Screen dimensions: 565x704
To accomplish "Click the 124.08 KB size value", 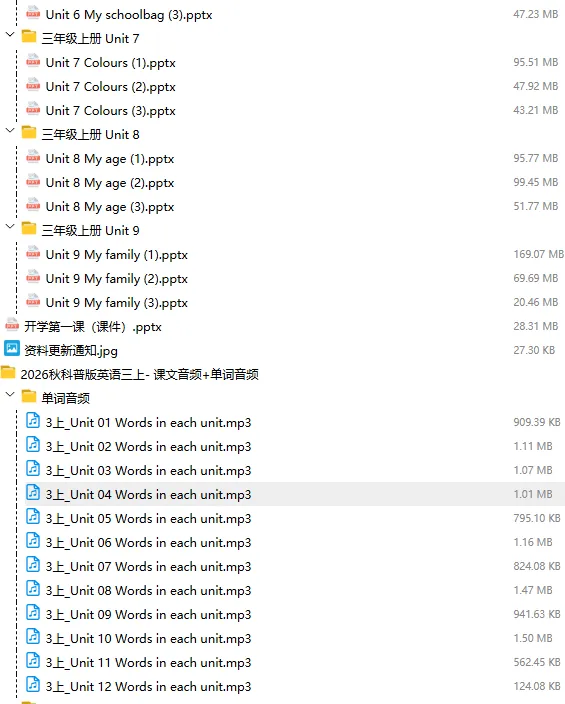I will [x=537, y=686].
